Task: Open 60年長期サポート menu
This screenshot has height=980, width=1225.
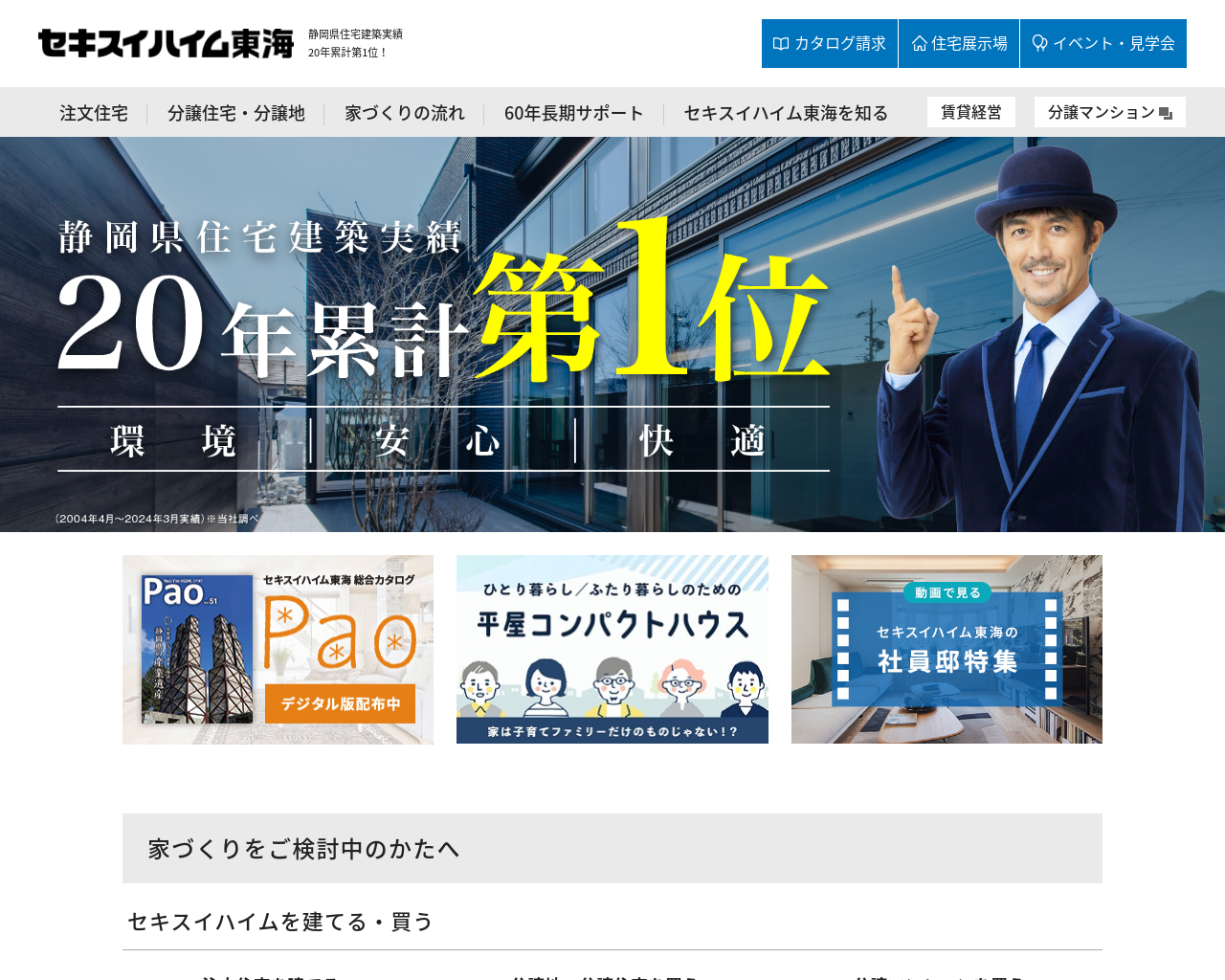Action: click(574, 113)
